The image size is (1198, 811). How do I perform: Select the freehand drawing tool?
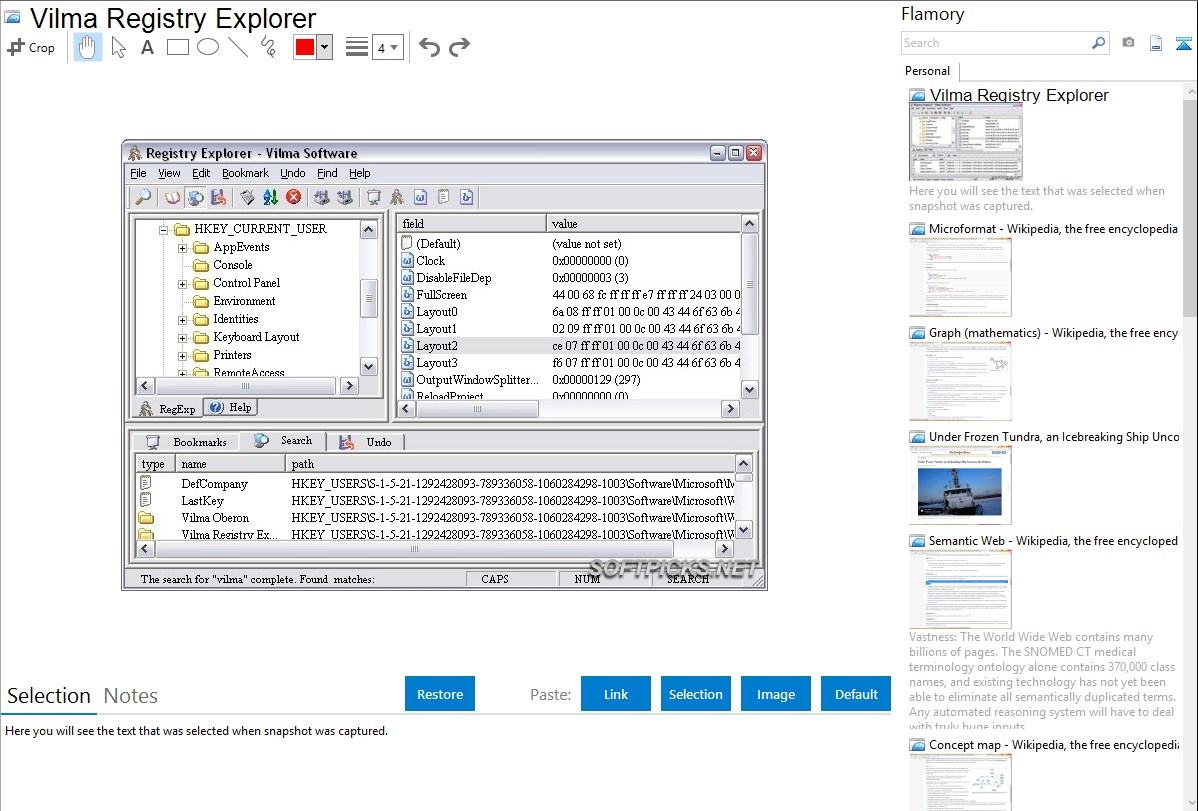pyautogui.click(x=268, y=47)
